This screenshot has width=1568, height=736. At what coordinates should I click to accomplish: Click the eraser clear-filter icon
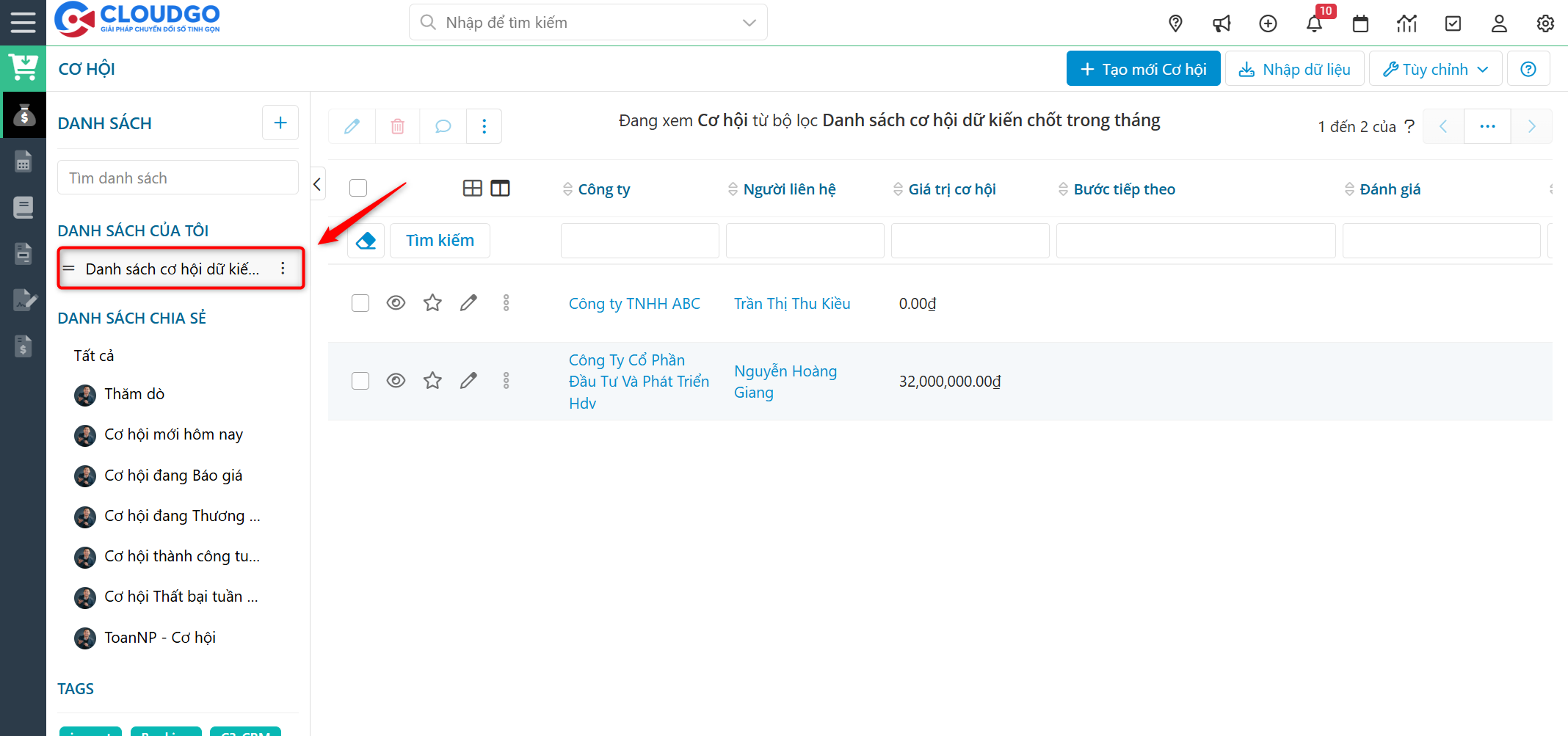(x=366, y=241)
